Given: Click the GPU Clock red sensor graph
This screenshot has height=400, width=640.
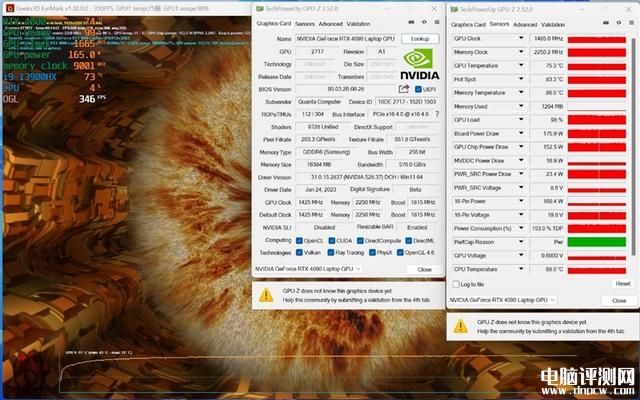Looking at the screenshot, I should [x=597, y=39].
